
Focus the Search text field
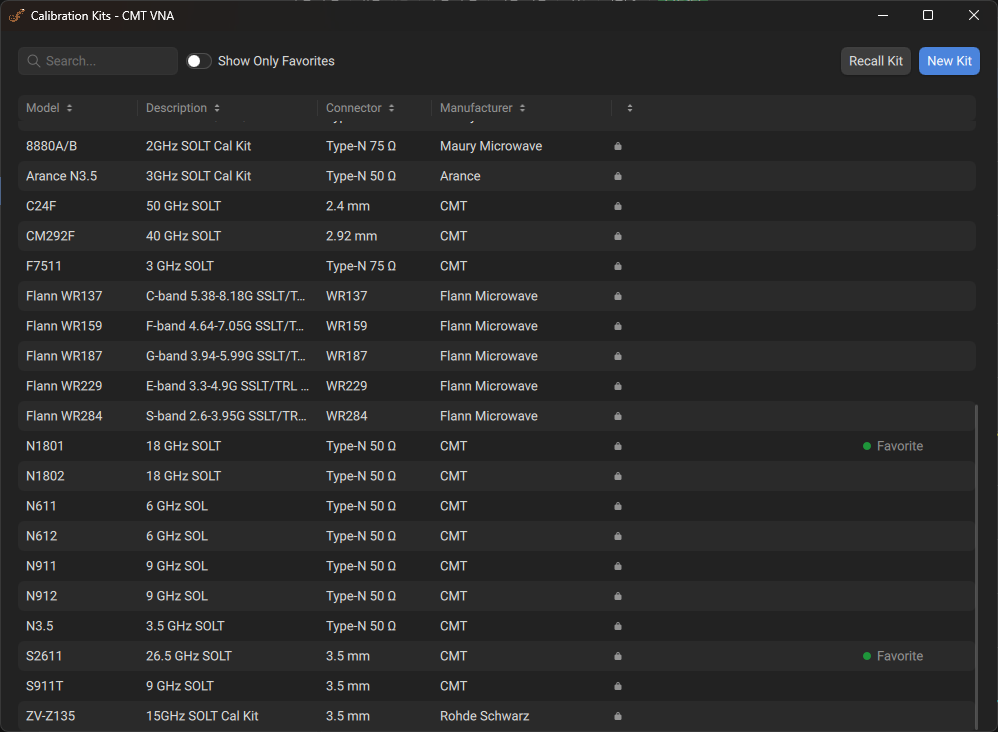pyautogui.click(x=105, y=61)
